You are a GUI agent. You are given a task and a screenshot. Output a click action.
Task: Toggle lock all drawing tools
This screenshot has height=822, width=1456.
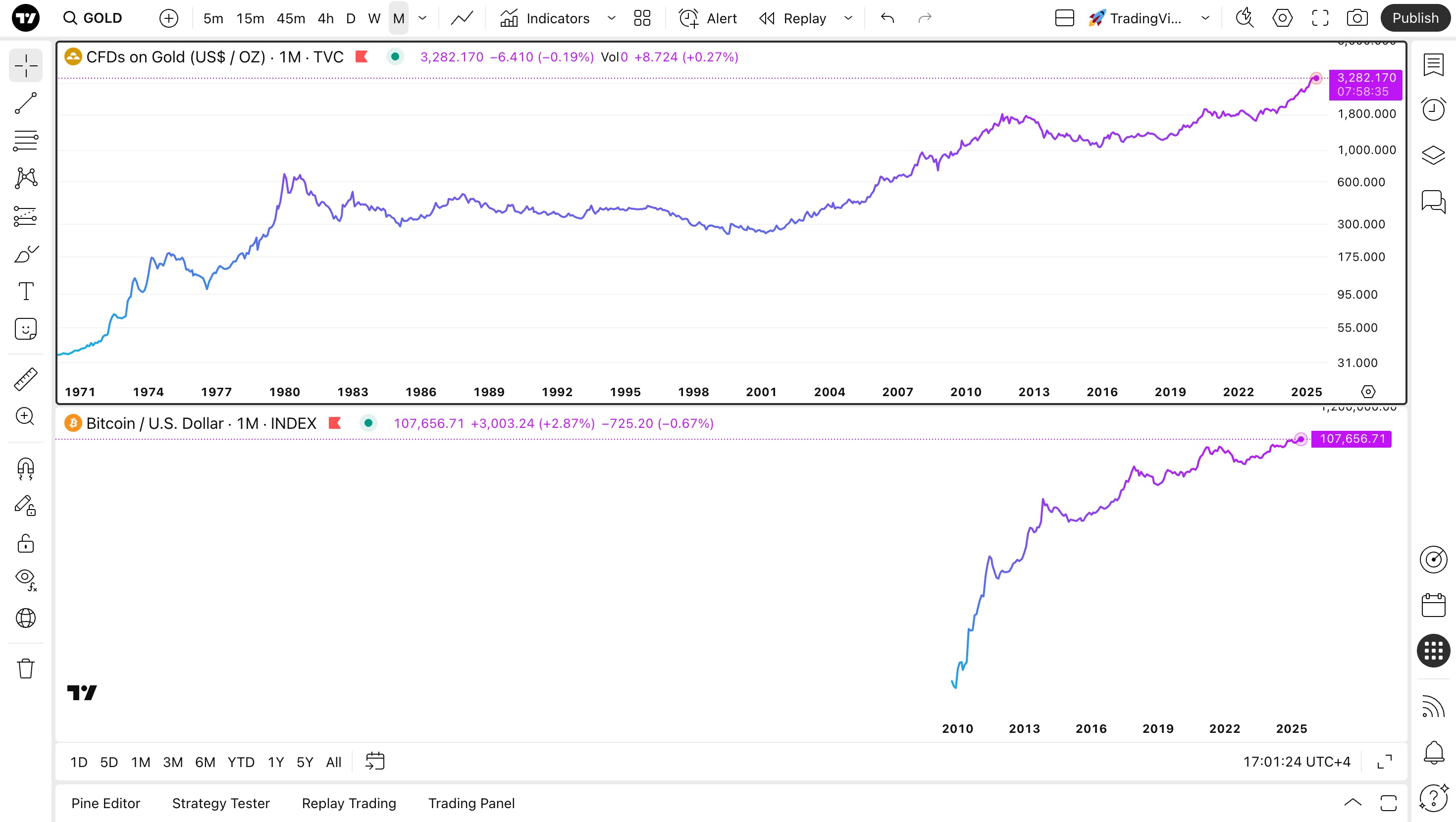tap(25, 543)
